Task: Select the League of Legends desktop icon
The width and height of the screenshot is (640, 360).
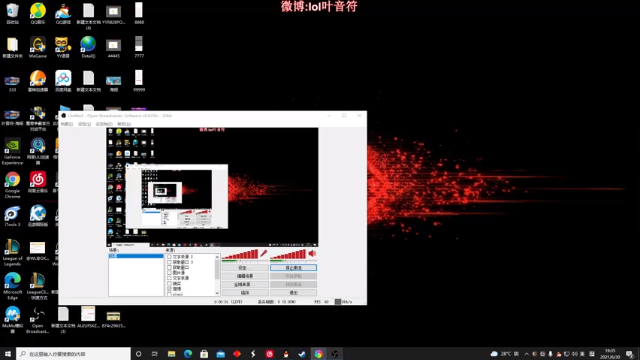Action: pyautogui.click(x=12, y=253)
